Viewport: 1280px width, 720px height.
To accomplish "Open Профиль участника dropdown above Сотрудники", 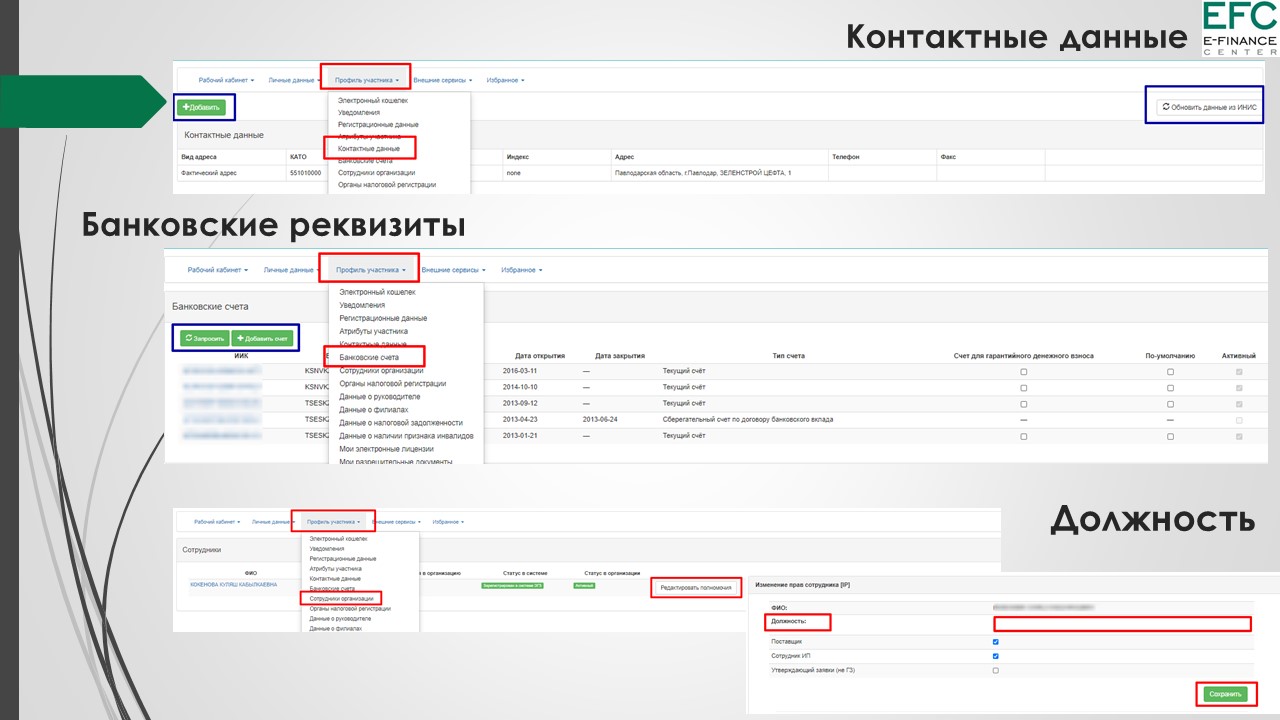I will (x=333, y=522).
